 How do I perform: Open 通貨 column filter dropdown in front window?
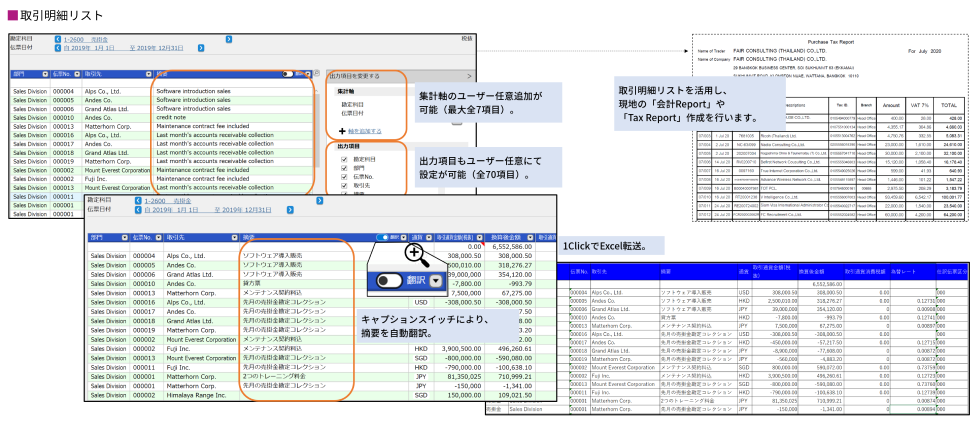pos(428,238)
